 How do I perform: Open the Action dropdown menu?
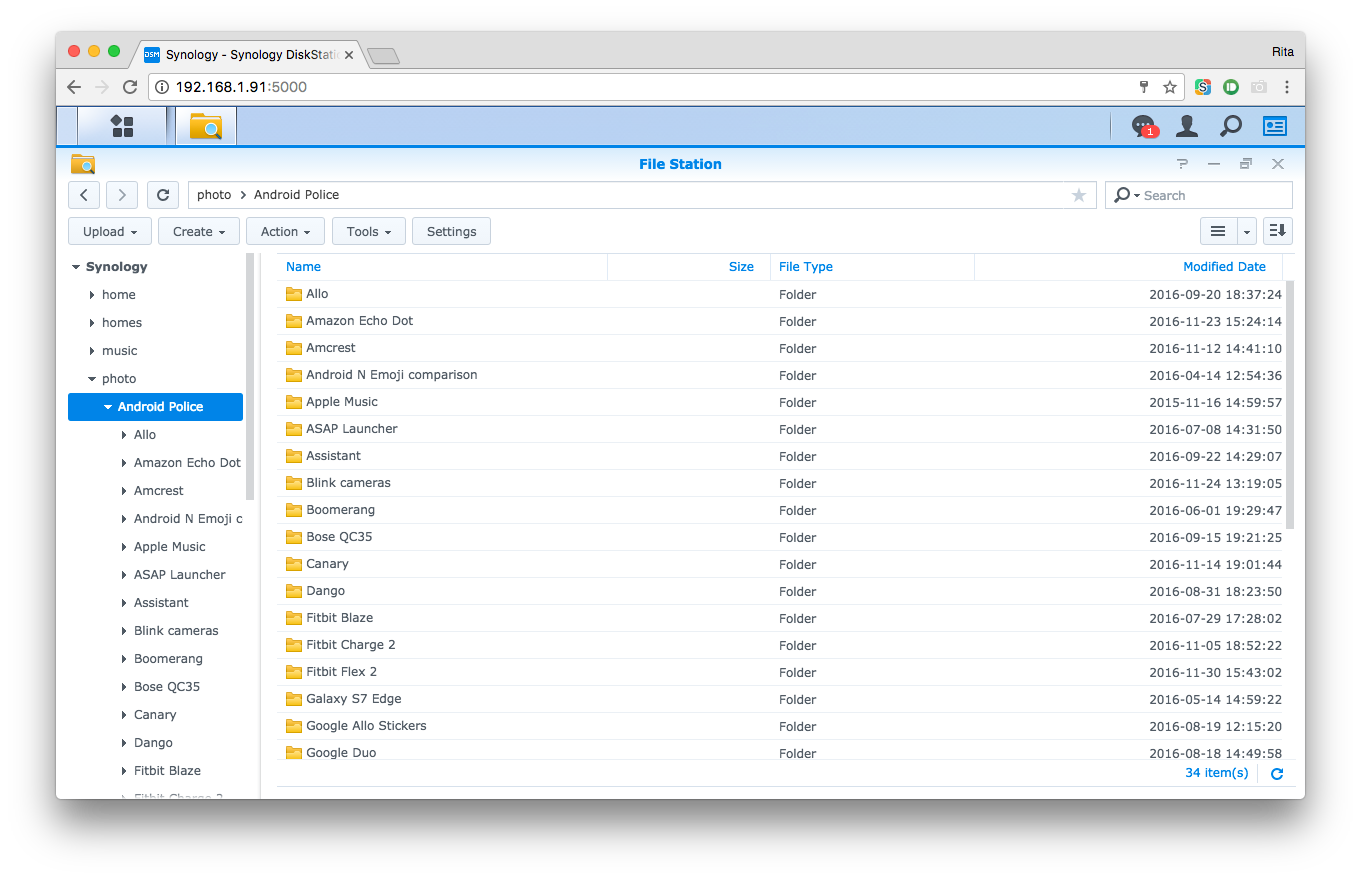click(285, 231)
